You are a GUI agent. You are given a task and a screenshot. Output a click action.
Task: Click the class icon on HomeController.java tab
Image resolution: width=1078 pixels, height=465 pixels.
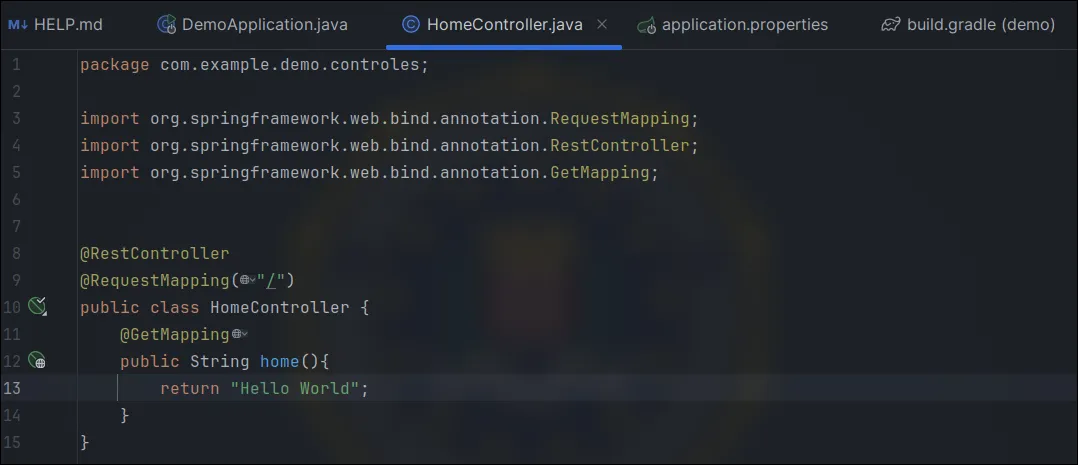coord(410,24)
